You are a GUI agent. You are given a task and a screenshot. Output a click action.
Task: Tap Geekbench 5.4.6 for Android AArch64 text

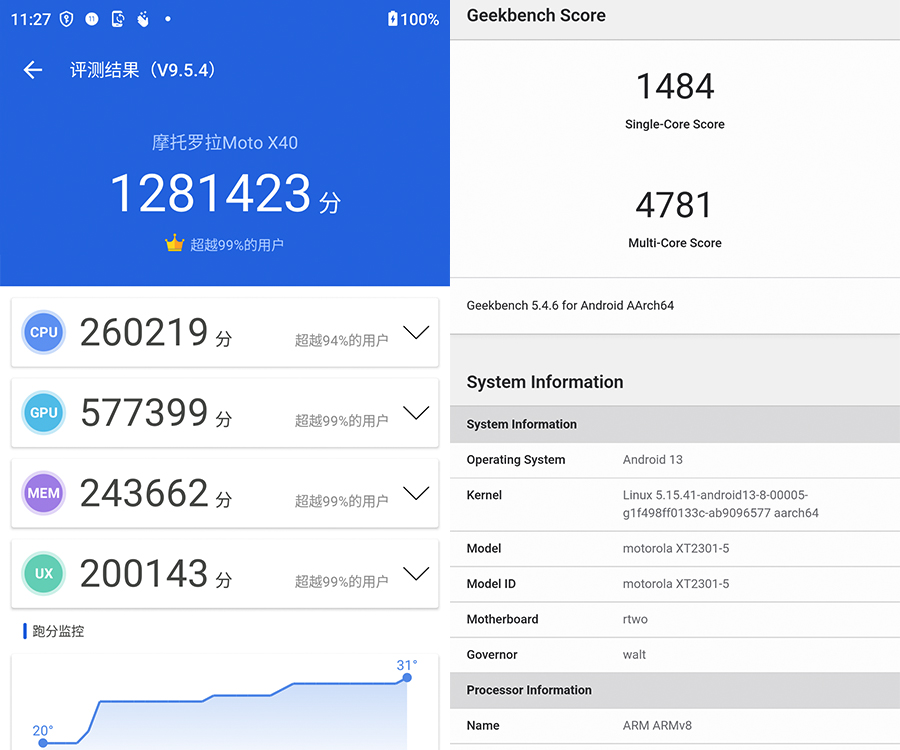pos(570,306)
